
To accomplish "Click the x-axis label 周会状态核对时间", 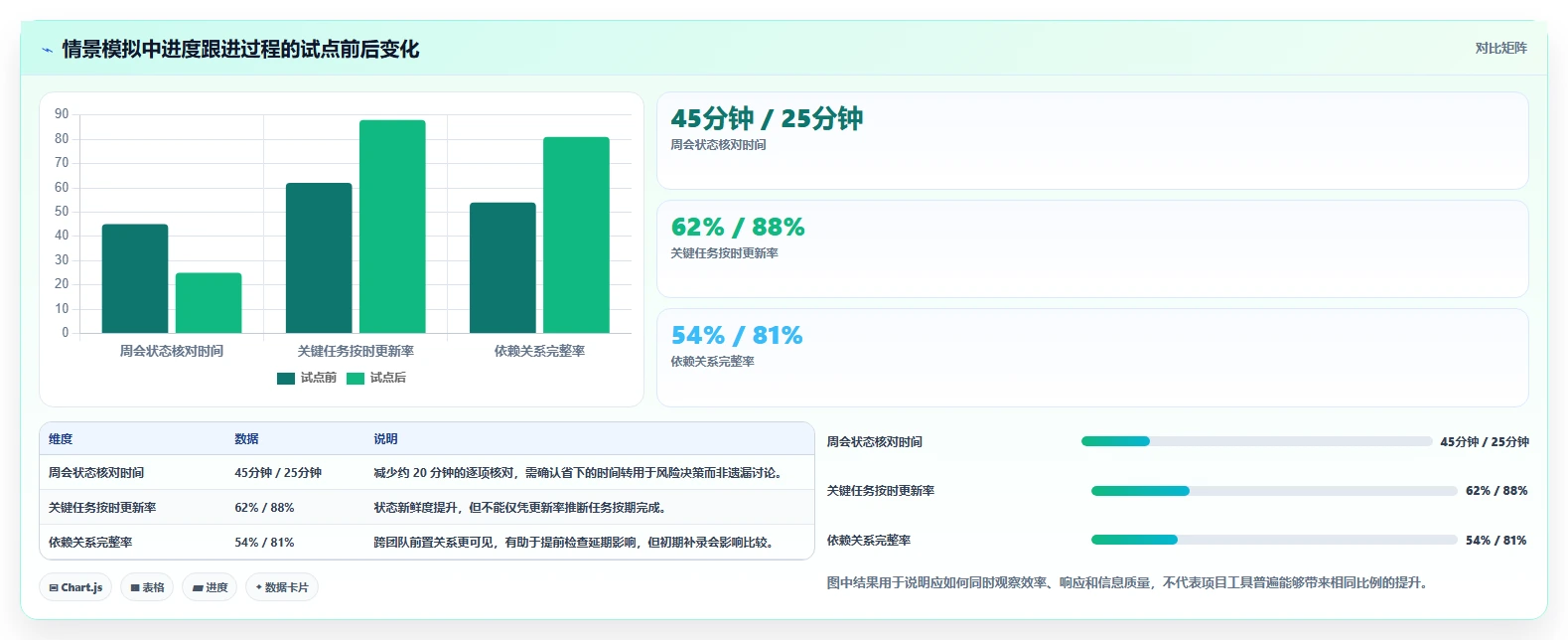I will coord(172,351).
